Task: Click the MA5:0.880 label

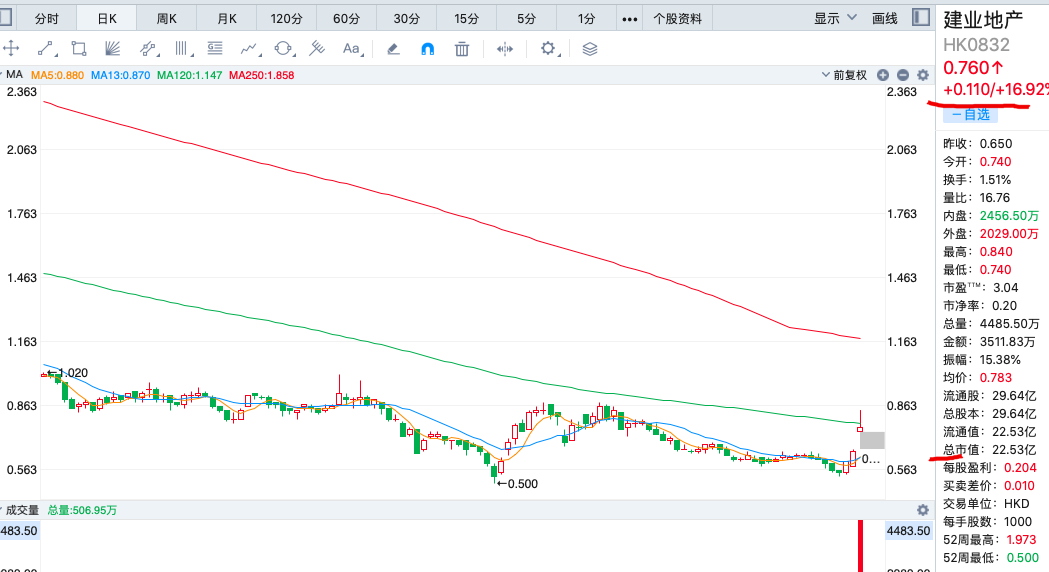Action: [58, 75]
